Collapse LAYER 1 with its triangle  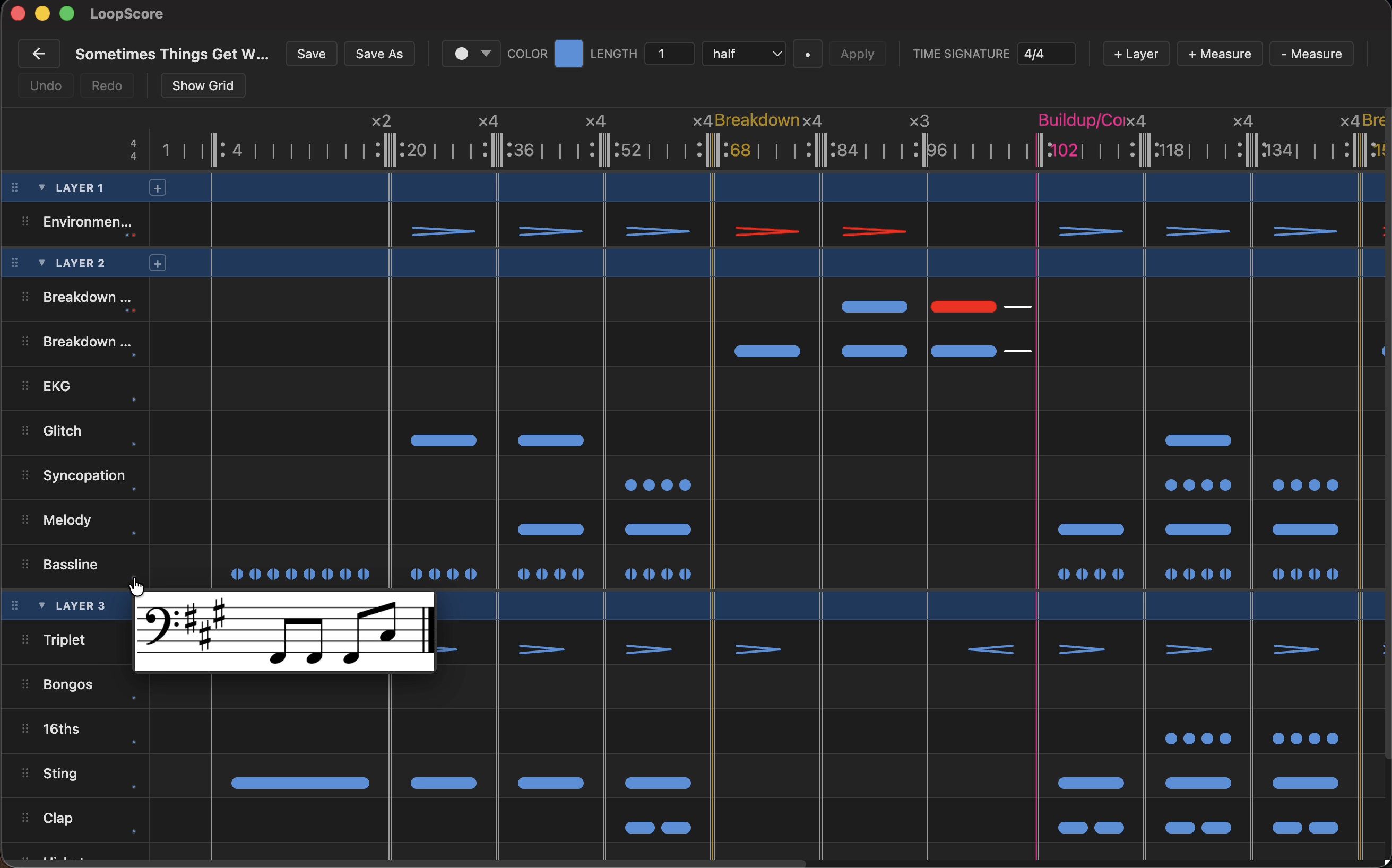click(x=42, y=187)
